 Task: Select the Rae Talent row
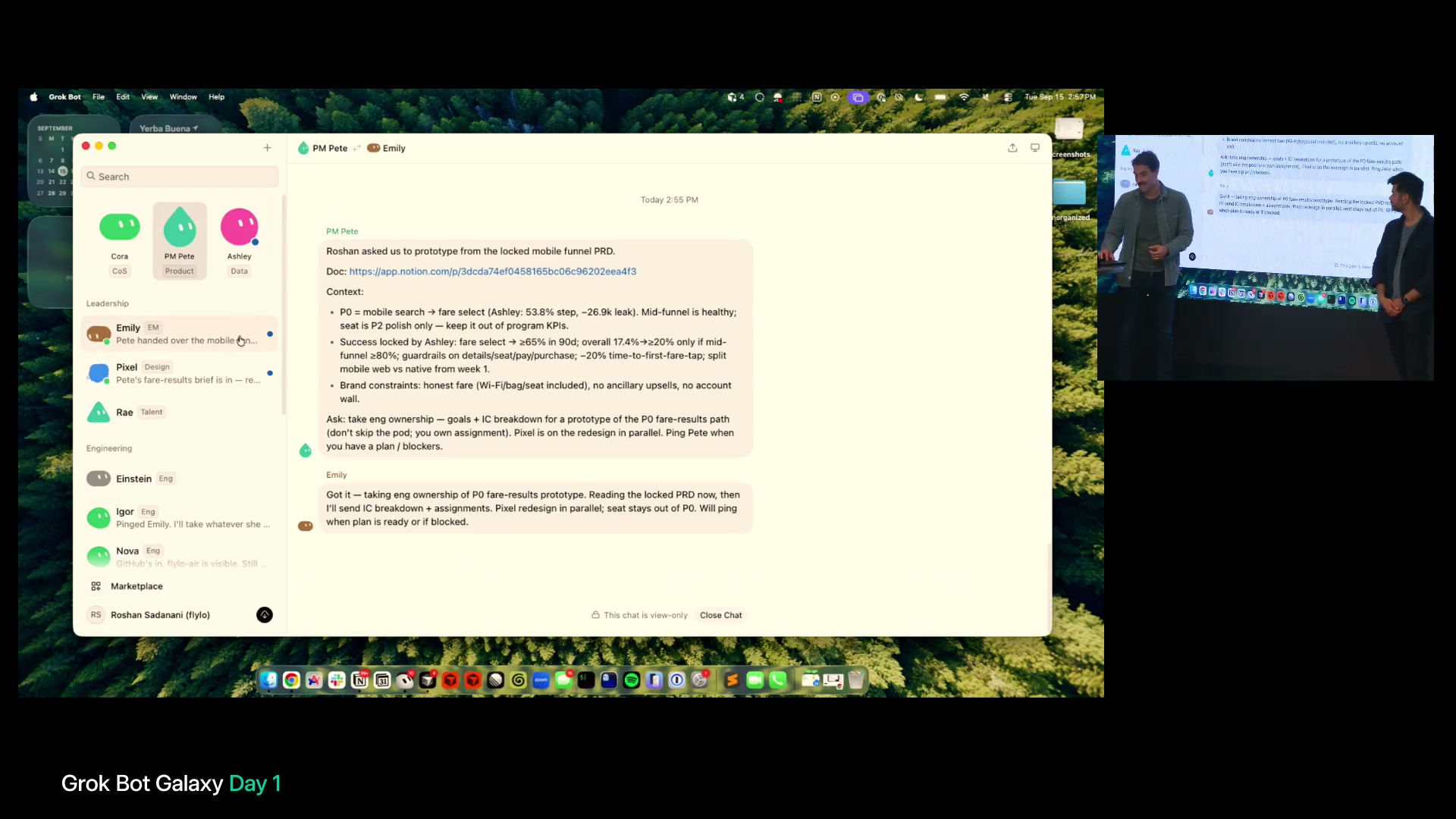click(x=180, y=413)
